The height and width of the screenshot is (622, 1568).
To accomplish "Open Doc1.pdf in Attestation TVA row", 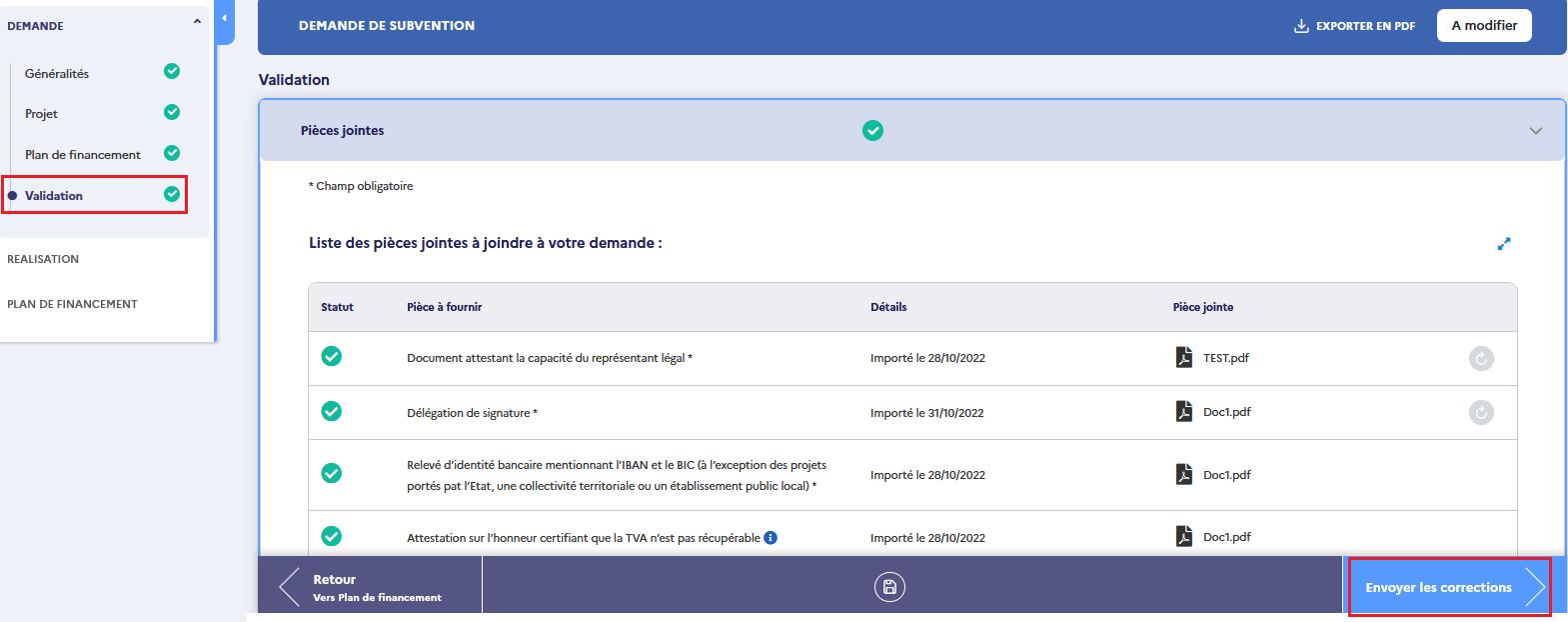I will pyautogui.click(x=1227, y=536).
